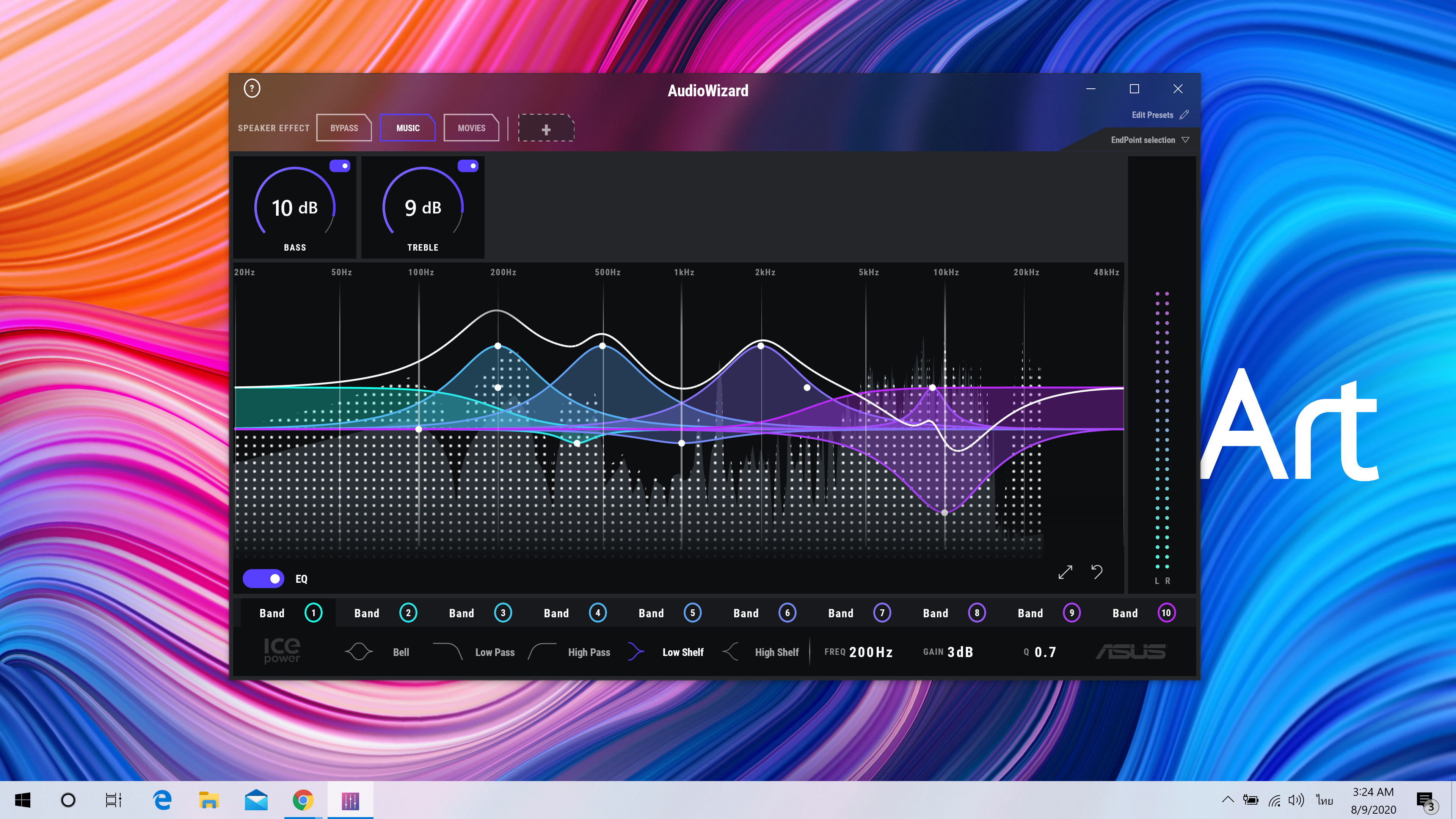Open the notification action center
The height and width of the screenshot is (819, 1456).
[x=1426, y=801]
